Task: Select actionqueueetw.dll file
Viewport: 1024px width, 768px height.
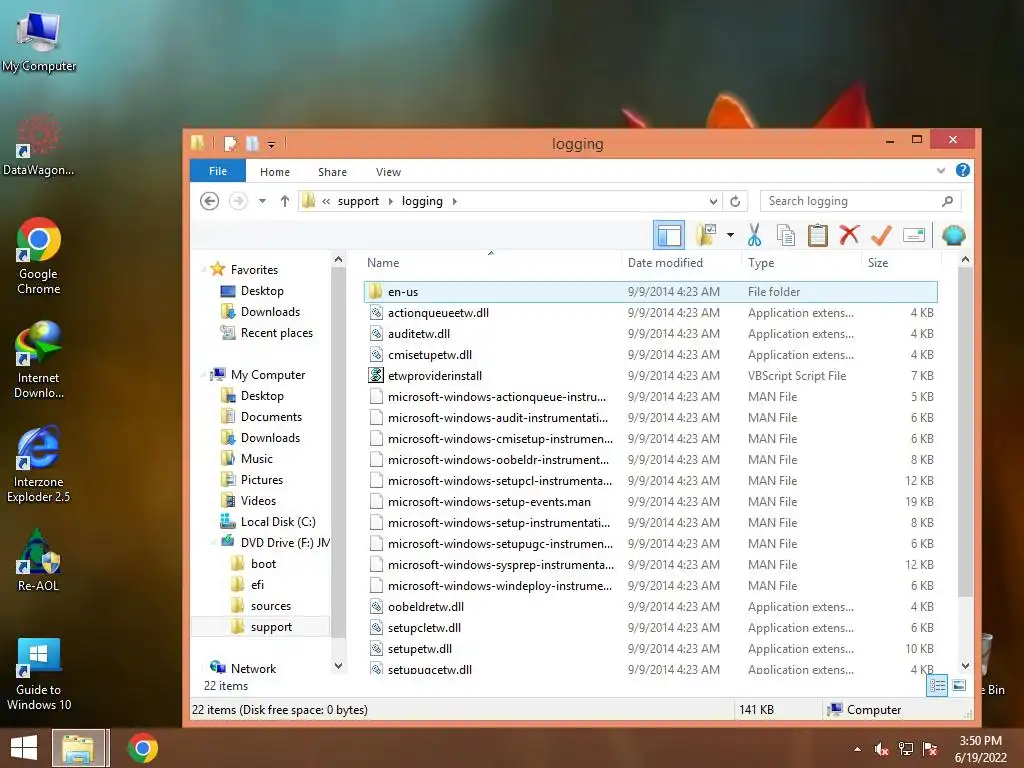Action: pos(650,313)
